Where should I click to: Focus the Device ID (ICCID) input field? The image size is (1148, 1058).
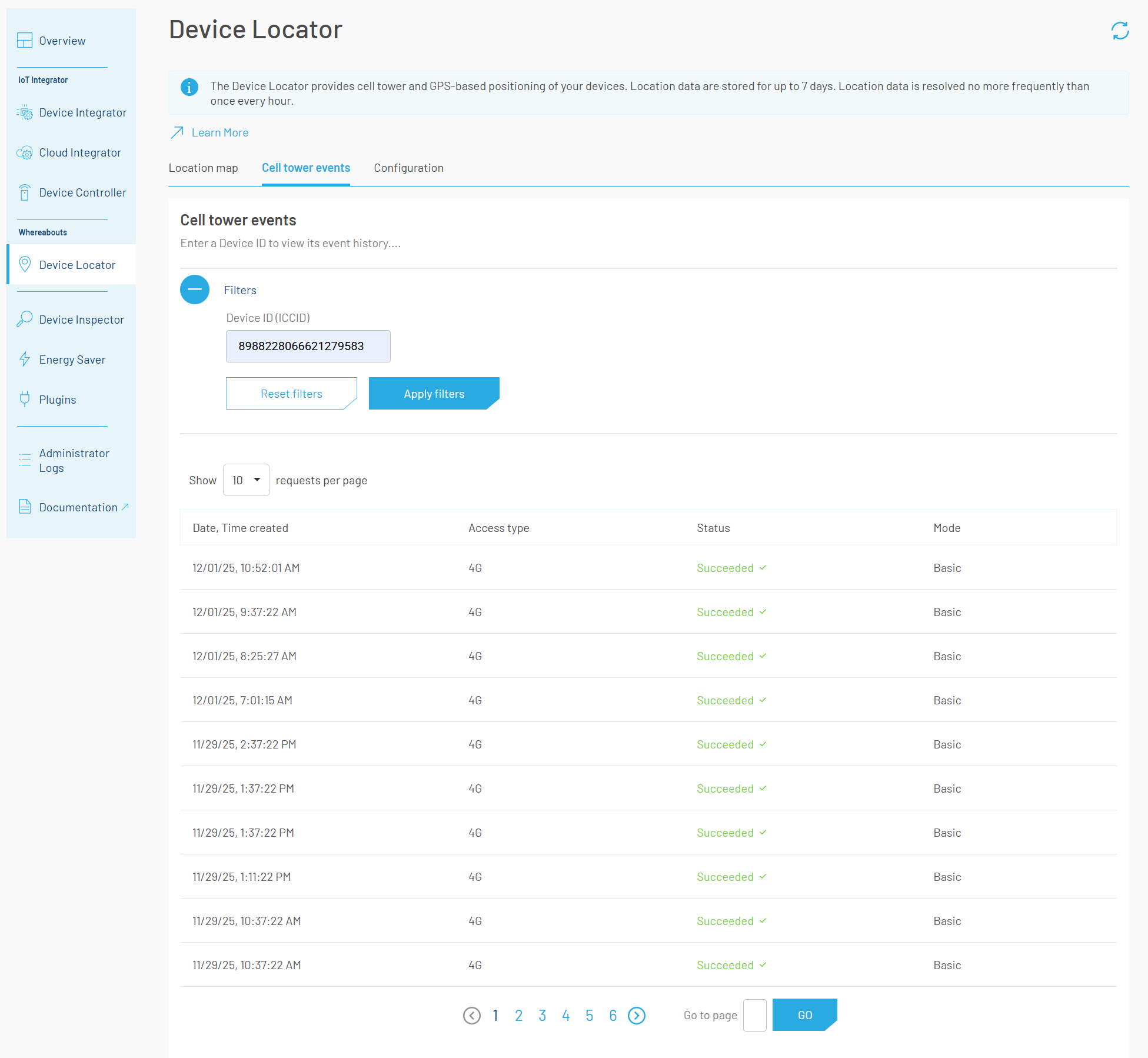308,346
